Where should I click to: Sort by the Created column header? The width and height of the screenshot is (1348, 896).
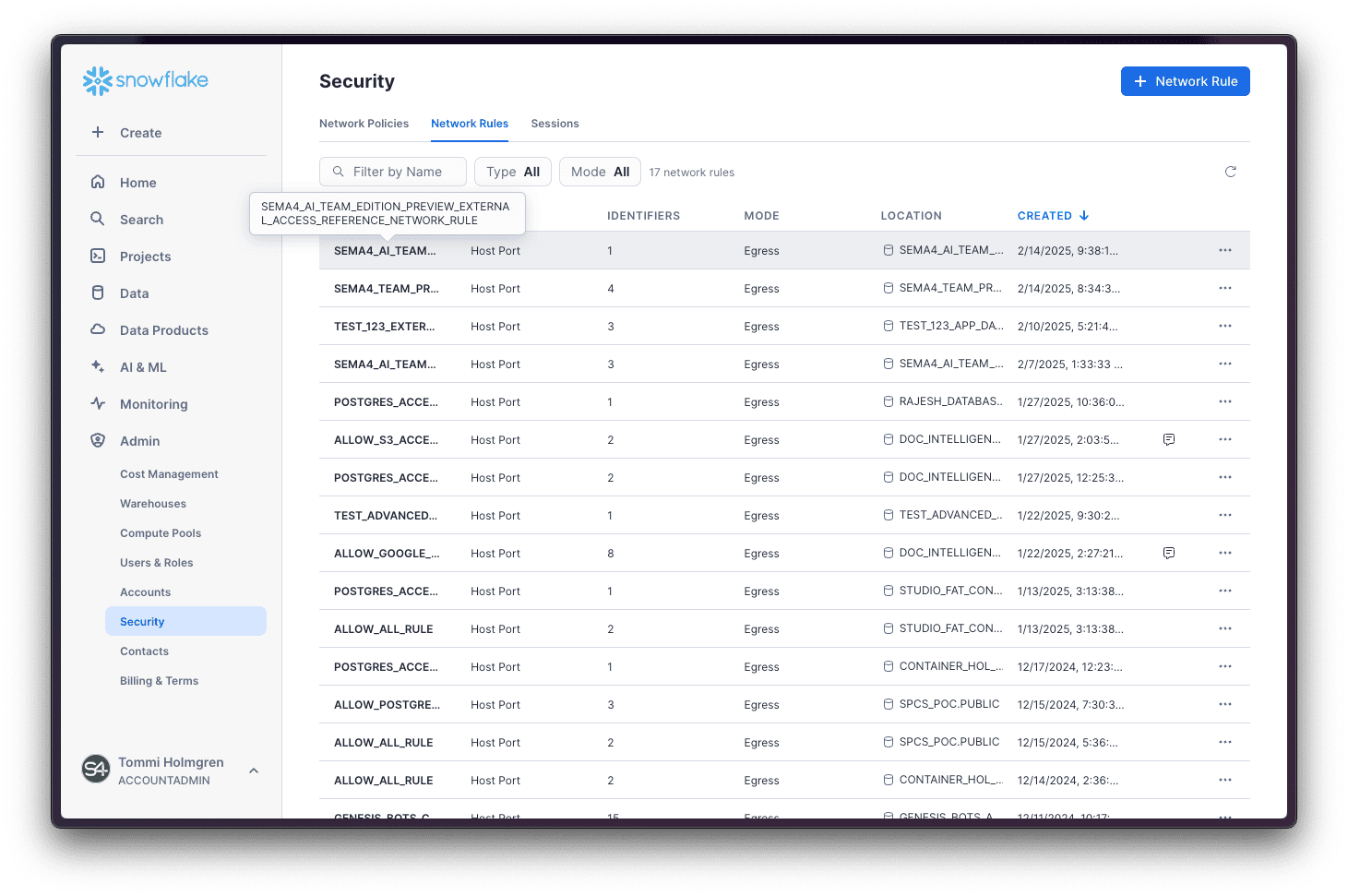click(x=1052, y=216)
